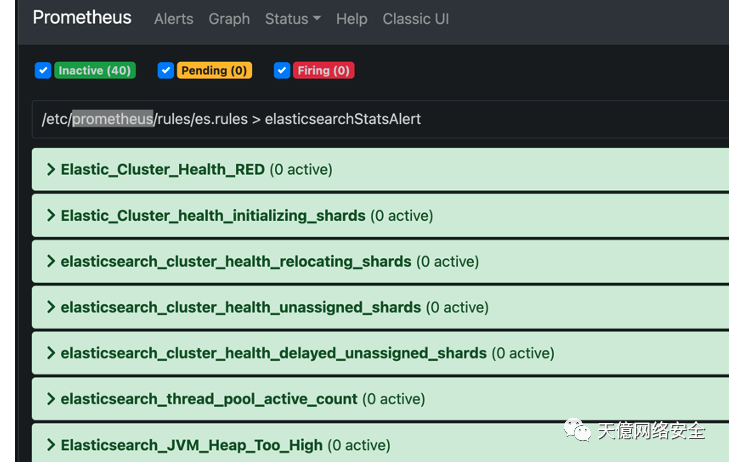Viewport: 729px width, 463px height.
Task: Expand Elasticsearch_JVM_Heap_Too_High chevron
Action: (x=51, y=445)
